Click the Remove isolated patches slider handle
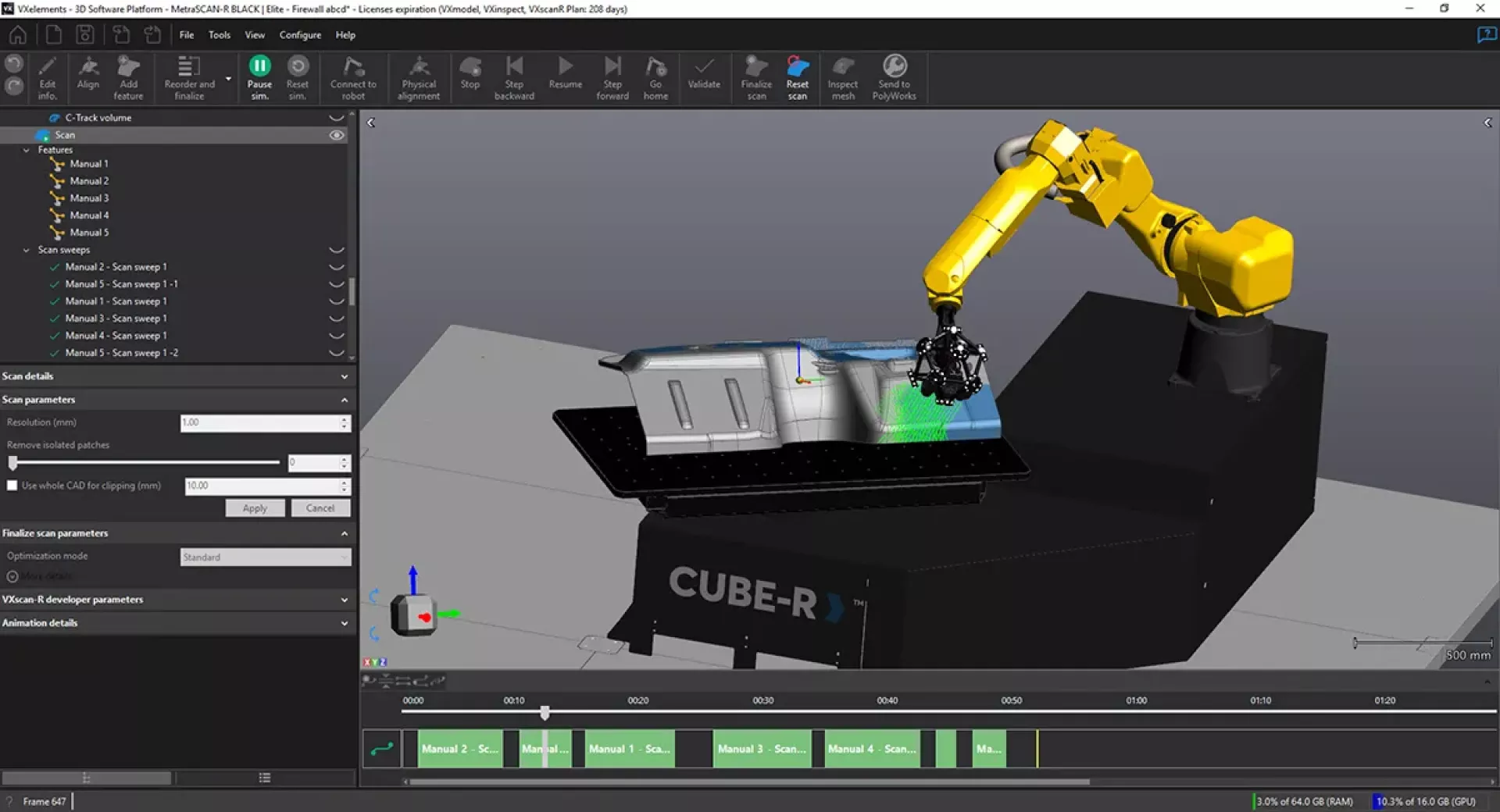Image resolution: width=1500 pixels, height=812 pixels. (x=13, y=463)
